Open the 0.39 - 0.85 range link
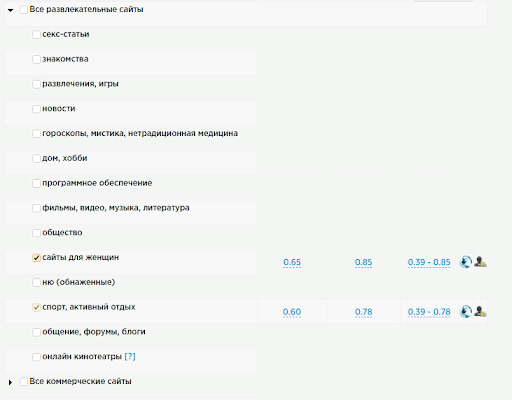The width and height of the screenshot is (512, 400). (429, 262)
